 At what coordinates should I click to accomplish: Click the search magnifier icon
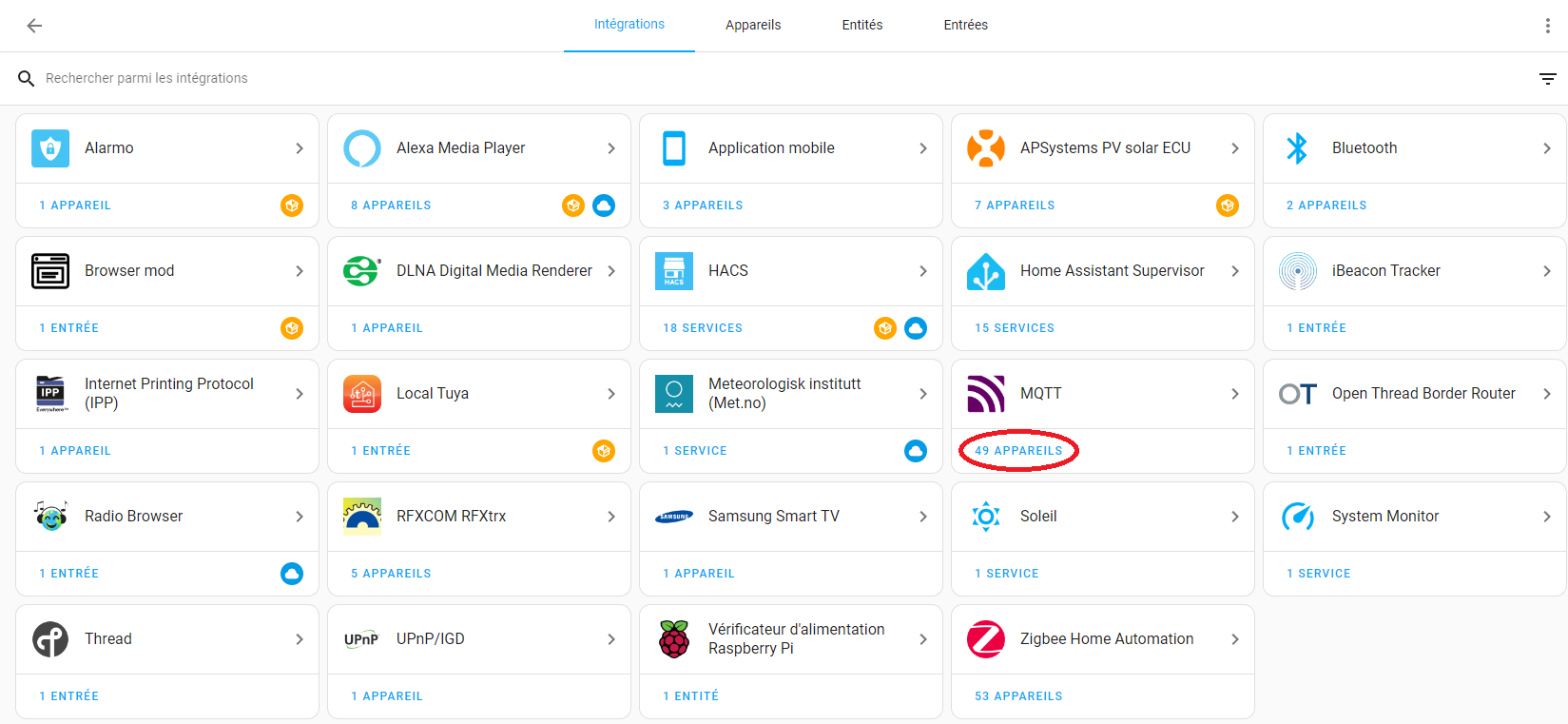point(27,78)
